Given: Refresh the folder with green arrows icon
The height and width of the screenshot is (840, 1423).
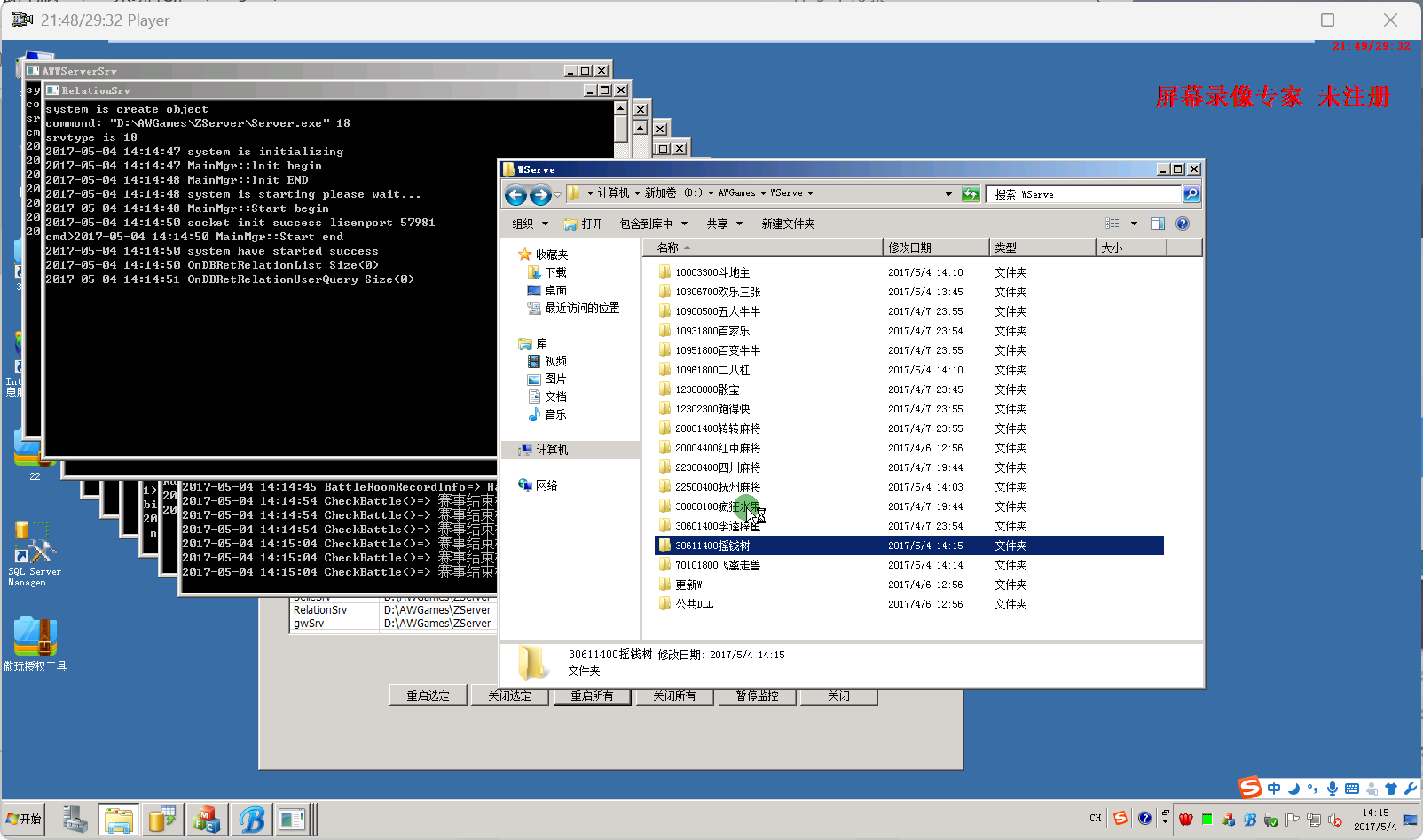Looking at the screenshot, I should 971,194.
